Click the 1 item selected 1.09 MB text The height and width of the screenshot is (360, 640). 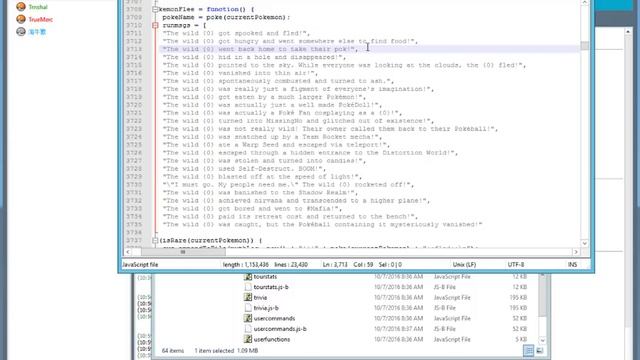pos(226,351)
